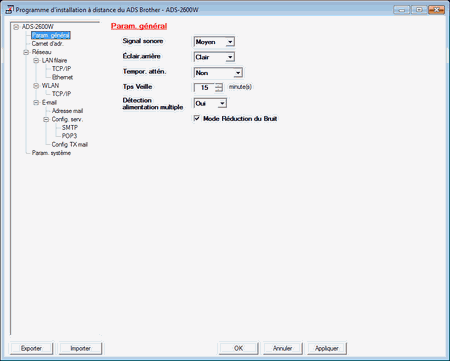Click the Appliquer button

(x=327, y=348)
